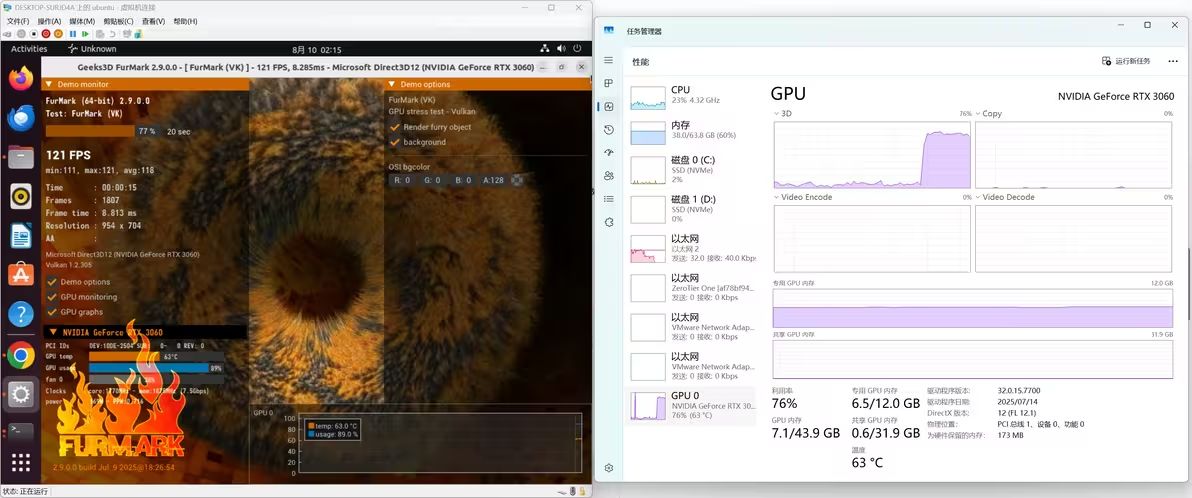Screen dimensions: 1192x498
Task: Pause the virtual machine from the toolbar
Action: 74,33
